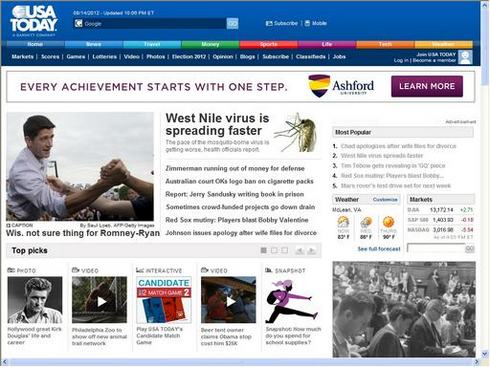The height and width of the screenshot is (367, 490).
Task: Open the school supplies Snapshot graphic
Action: pyautogui.click(x=292, y=301)
